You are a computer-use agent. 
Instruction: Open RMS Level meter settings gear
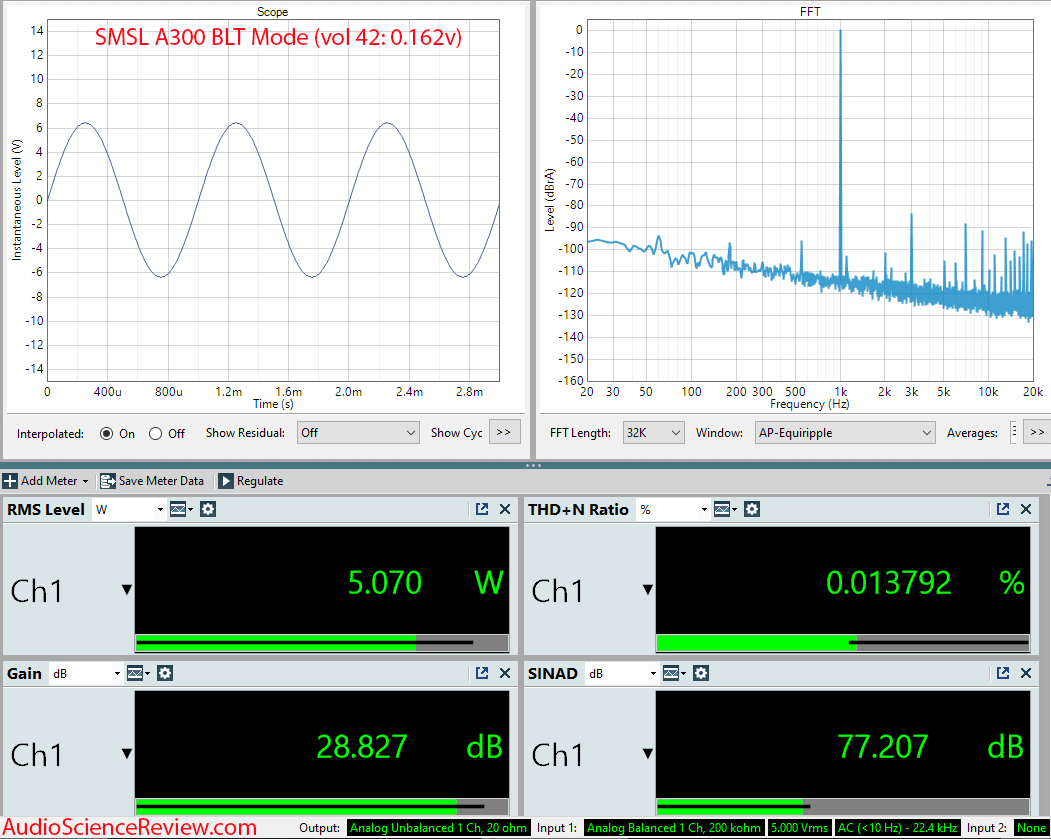(208, 509)
